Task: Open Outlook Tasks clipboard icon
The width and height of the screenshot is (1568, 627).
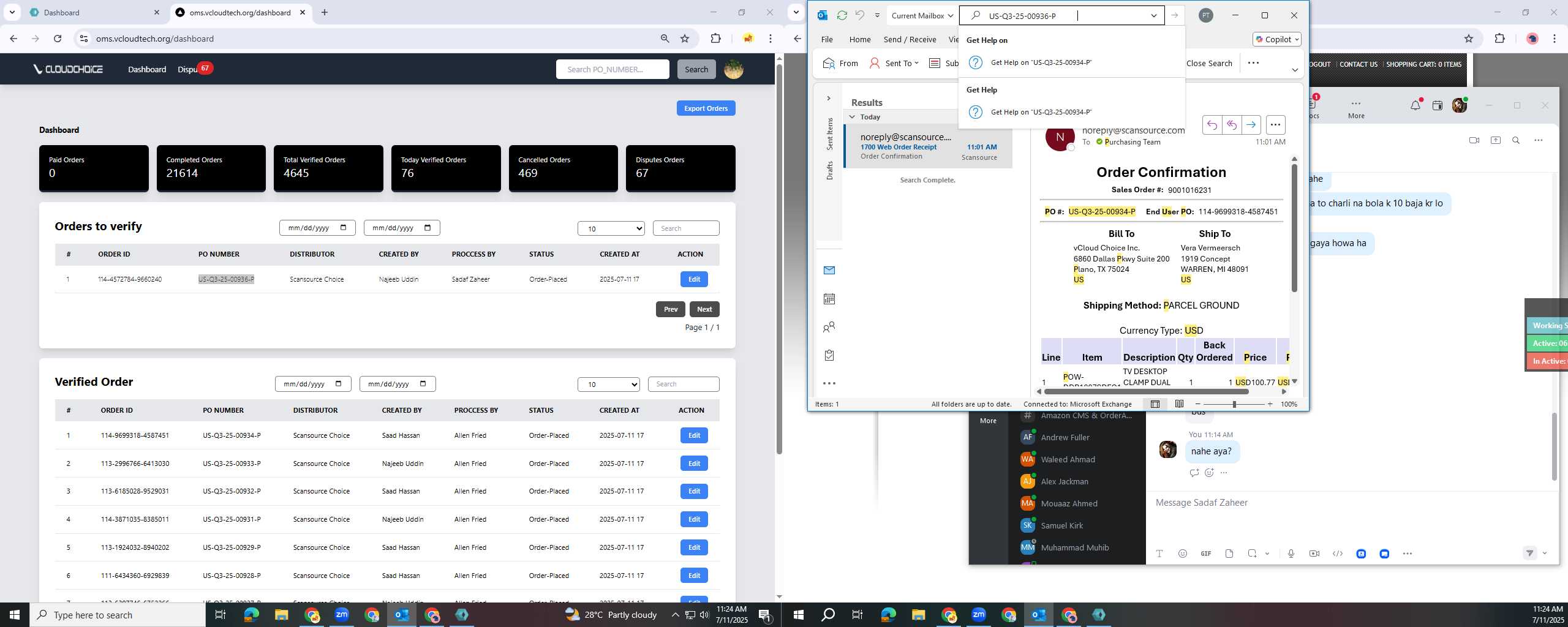Action: (x=829, y=355)
